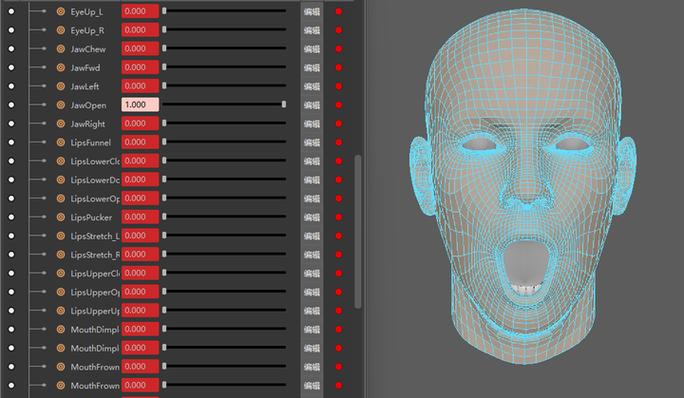
Task: Select the JawFwd target name
Action: pyautogui.click(x=85, y=68)
